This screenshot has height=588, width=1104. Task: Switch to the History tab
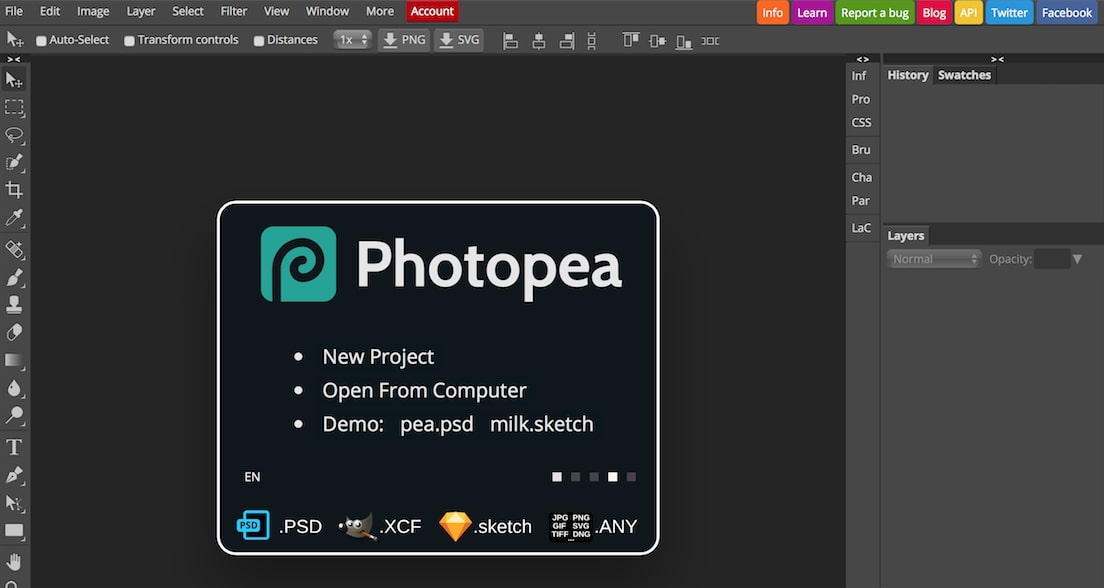[x=908, y=75]
